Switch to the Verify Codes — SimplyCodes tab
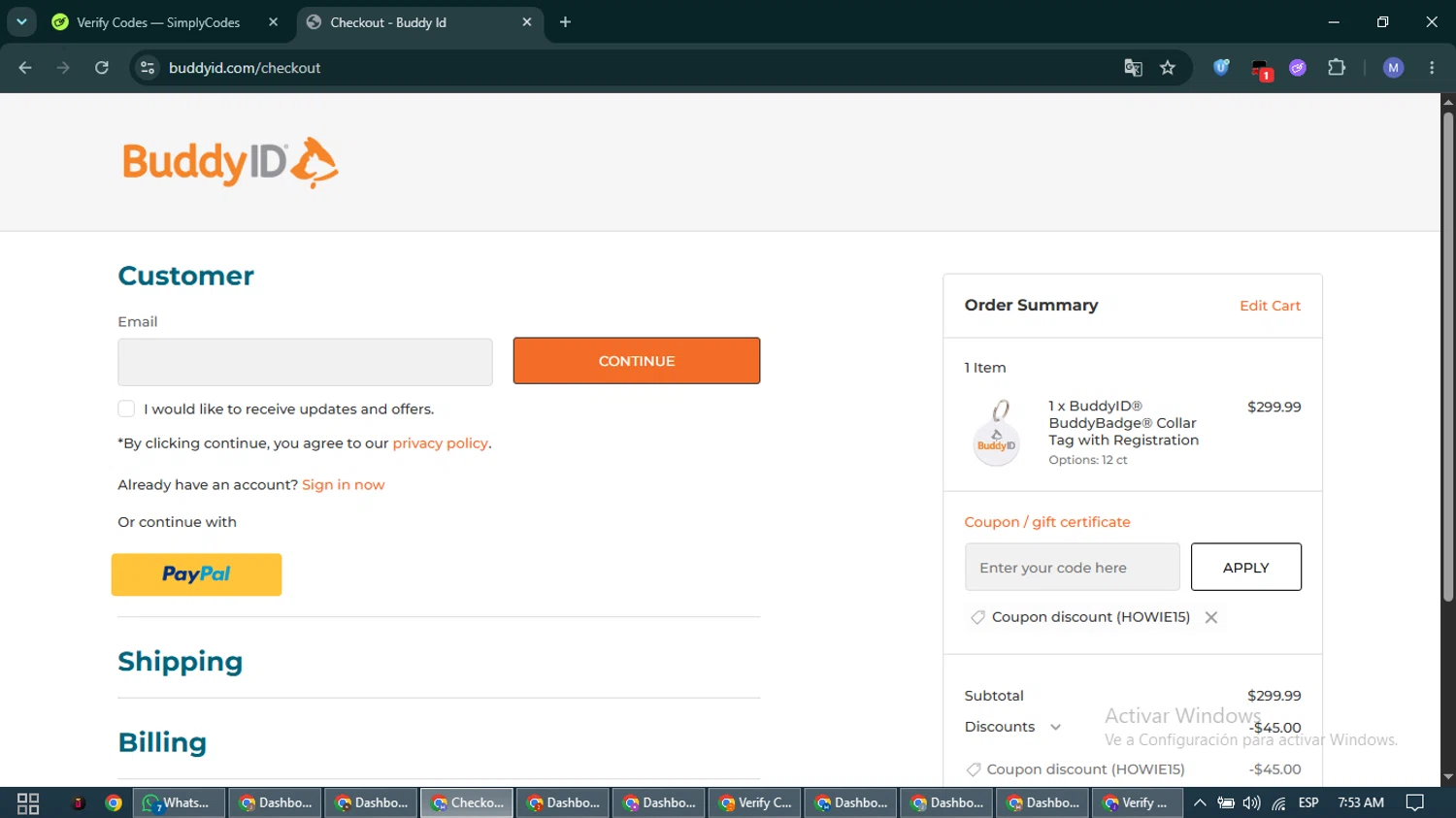1456x818 pixels. 158,22
